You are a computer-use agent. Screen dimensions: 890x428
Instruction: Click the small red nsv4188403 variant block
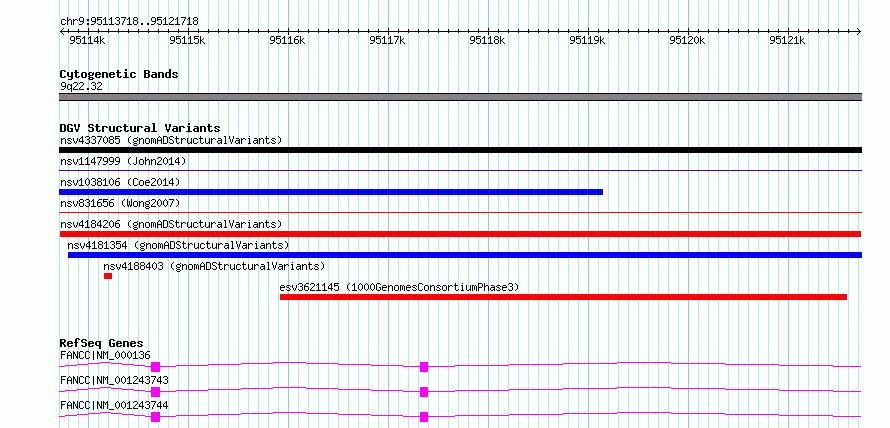(108, 276)
